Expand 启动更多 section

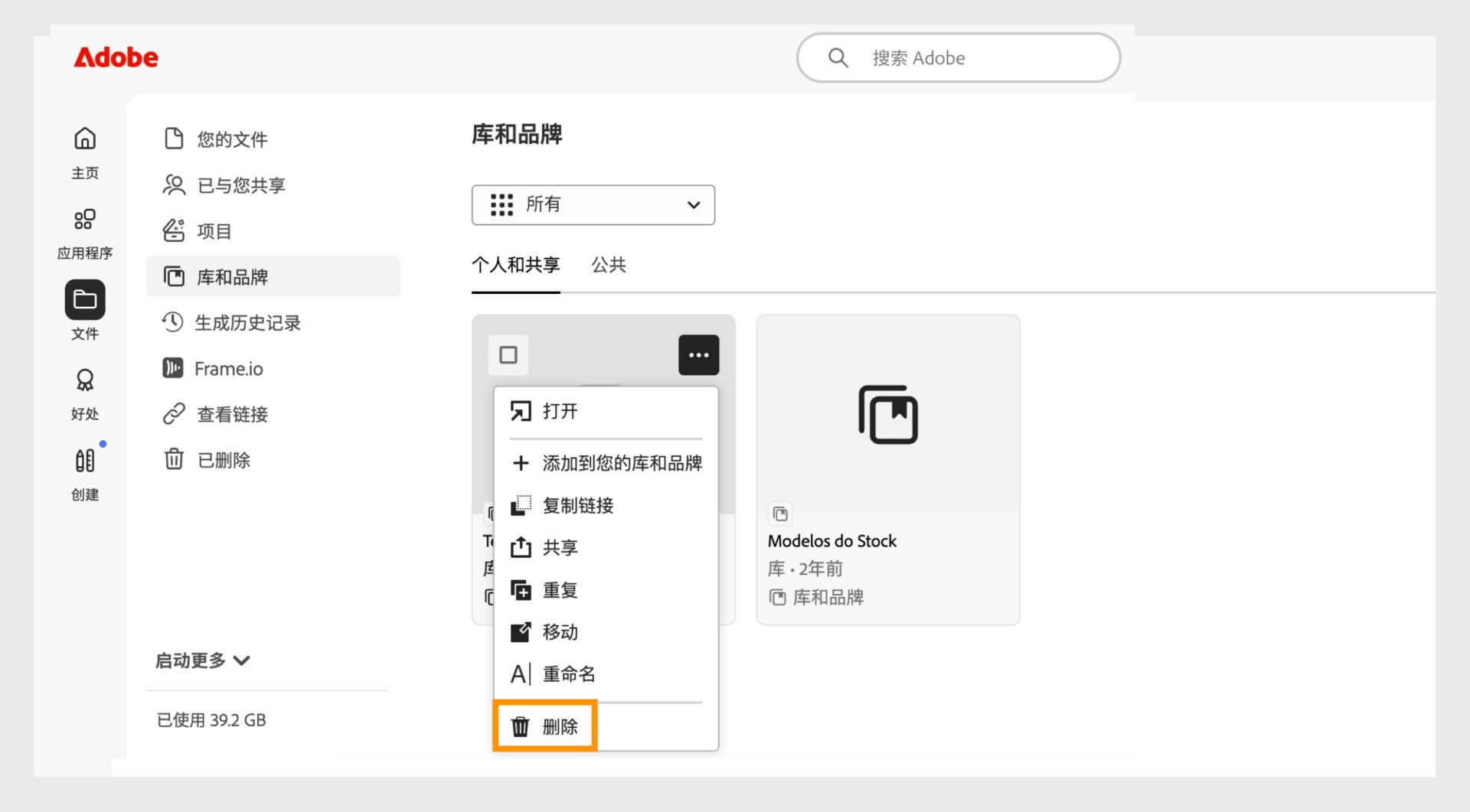pyautogui.click(x=203, y=660)
